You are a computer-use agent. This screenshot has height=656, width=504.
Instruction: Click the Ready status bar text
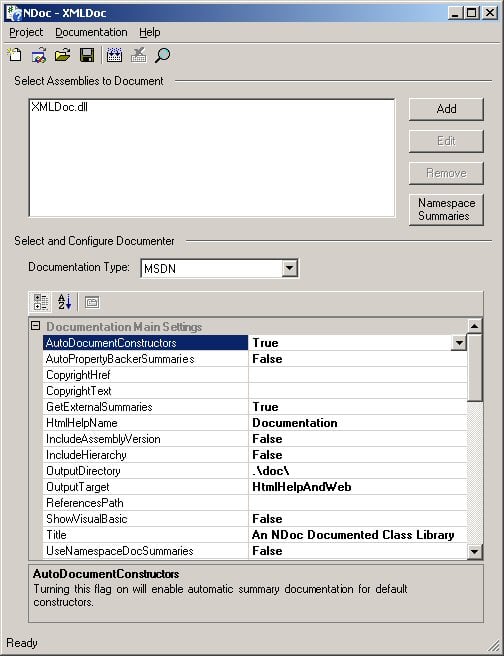tap(22, 643)
